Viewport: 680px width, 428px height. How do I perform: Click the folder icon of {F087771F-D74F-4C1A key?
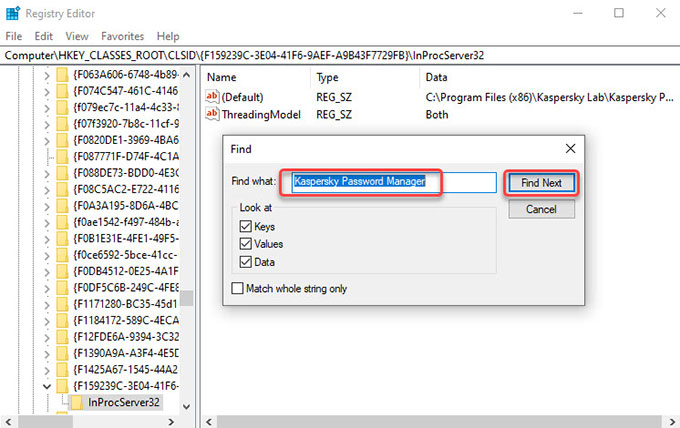(62, 157)
